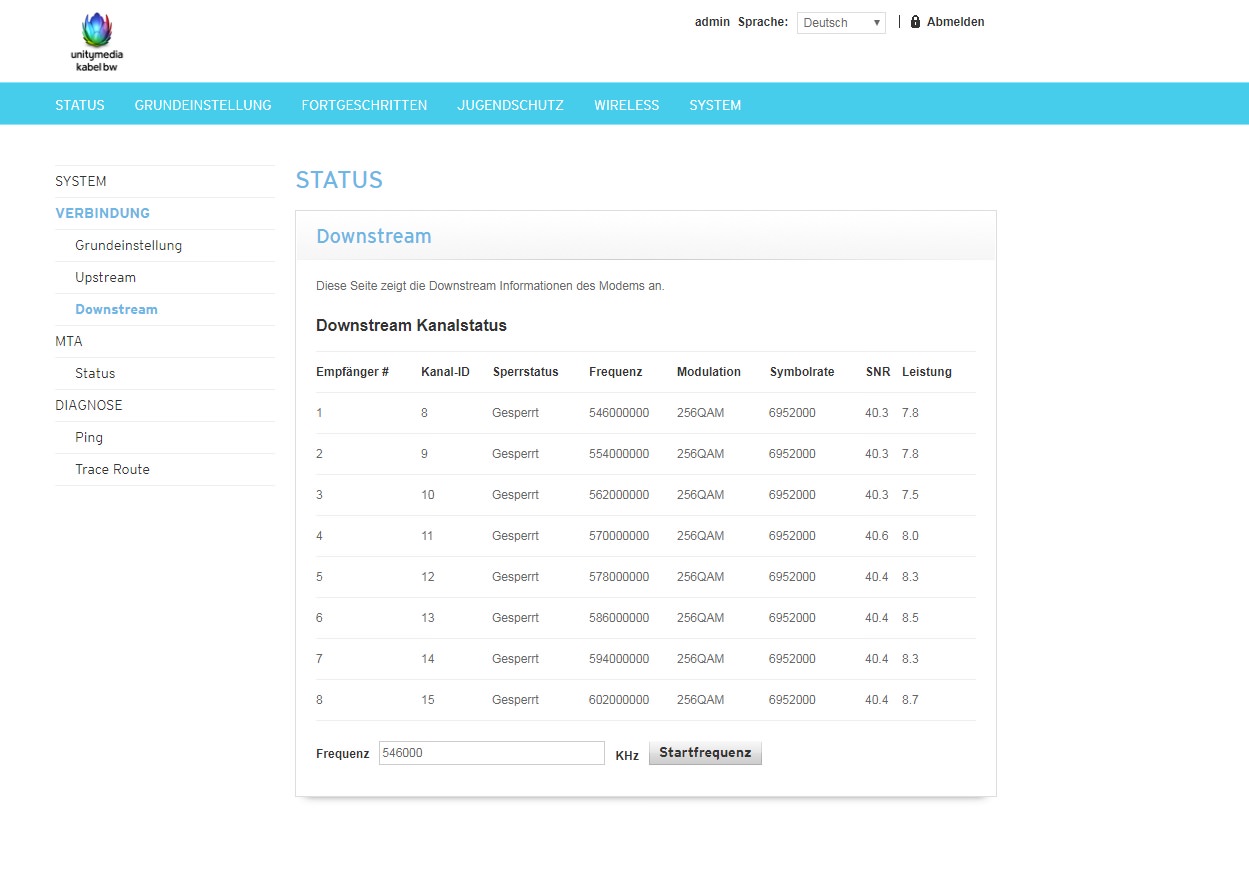Open the JUGENDSCHUTZ menu
This screenshot has width=1249, height=876.
[x=510, y=105]
